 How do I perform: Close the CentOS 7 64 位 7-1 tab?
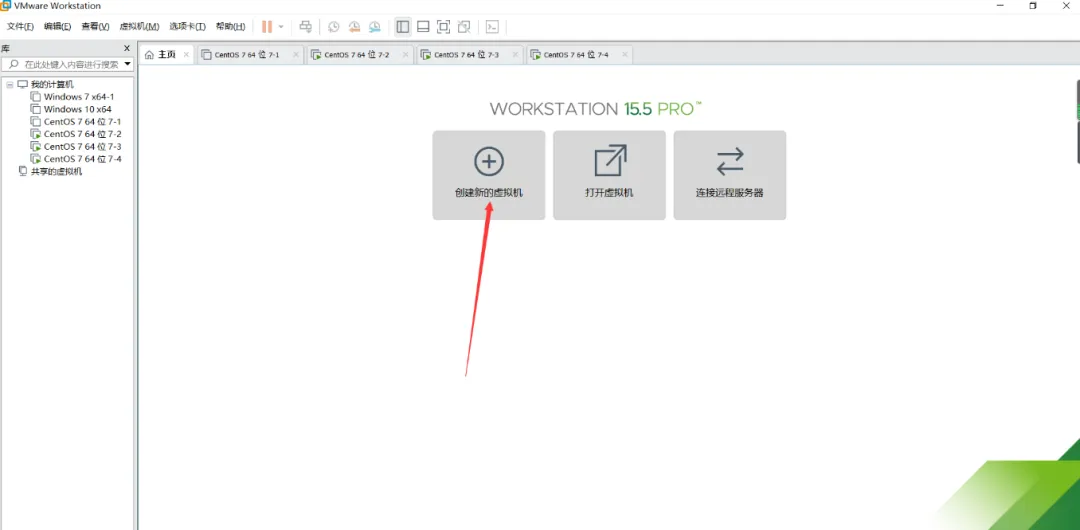[295, 54]
